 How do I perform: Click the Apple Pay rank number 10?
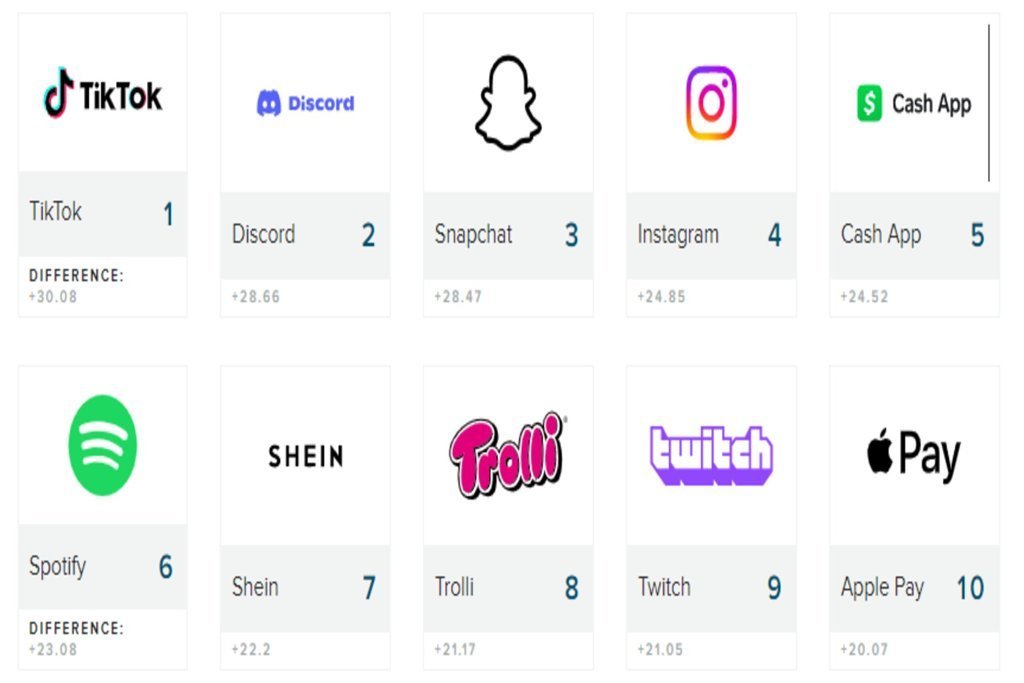(970, 588)
